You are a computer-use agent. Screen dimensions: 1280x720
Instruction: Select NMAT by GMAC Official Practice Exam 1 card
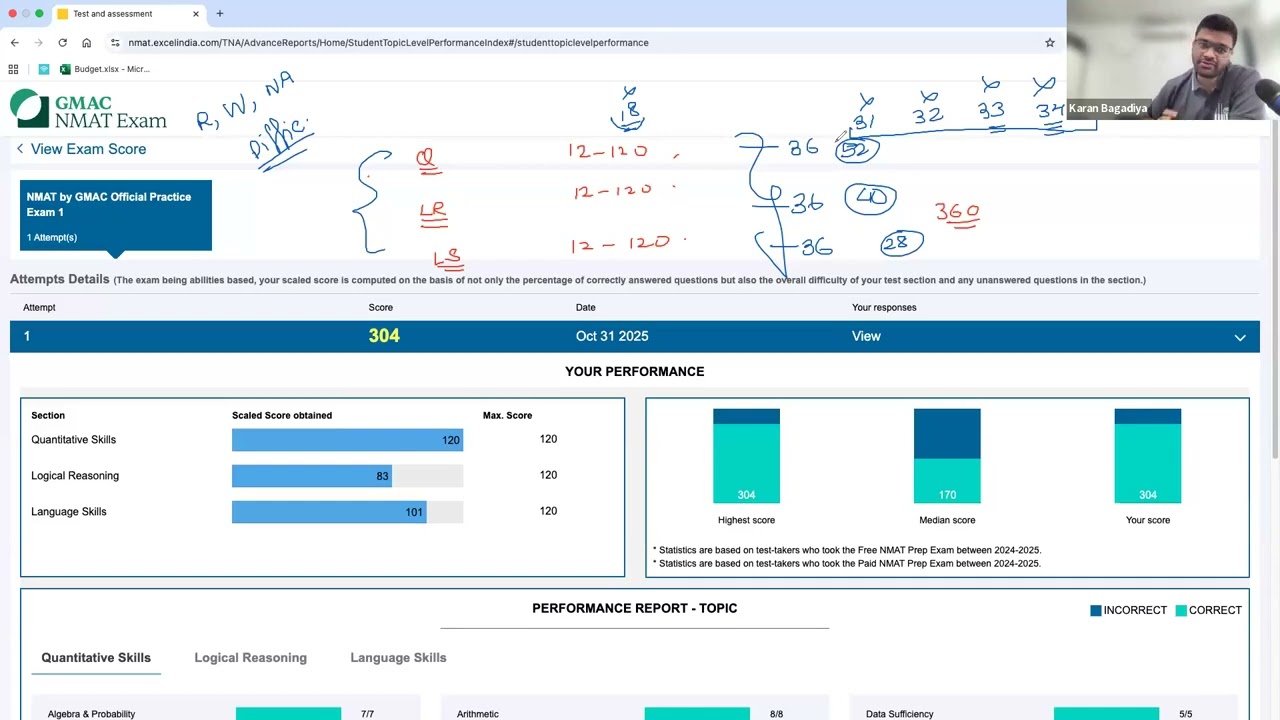[x=116, y=215]
